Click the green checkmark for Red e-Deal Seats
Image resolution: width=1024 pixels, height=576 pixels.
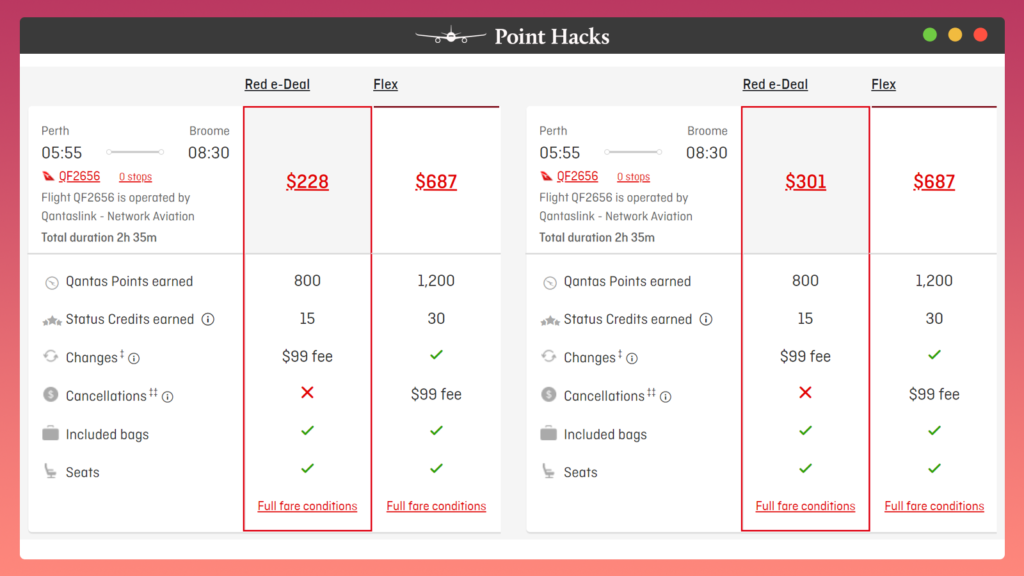pos(307,468)
